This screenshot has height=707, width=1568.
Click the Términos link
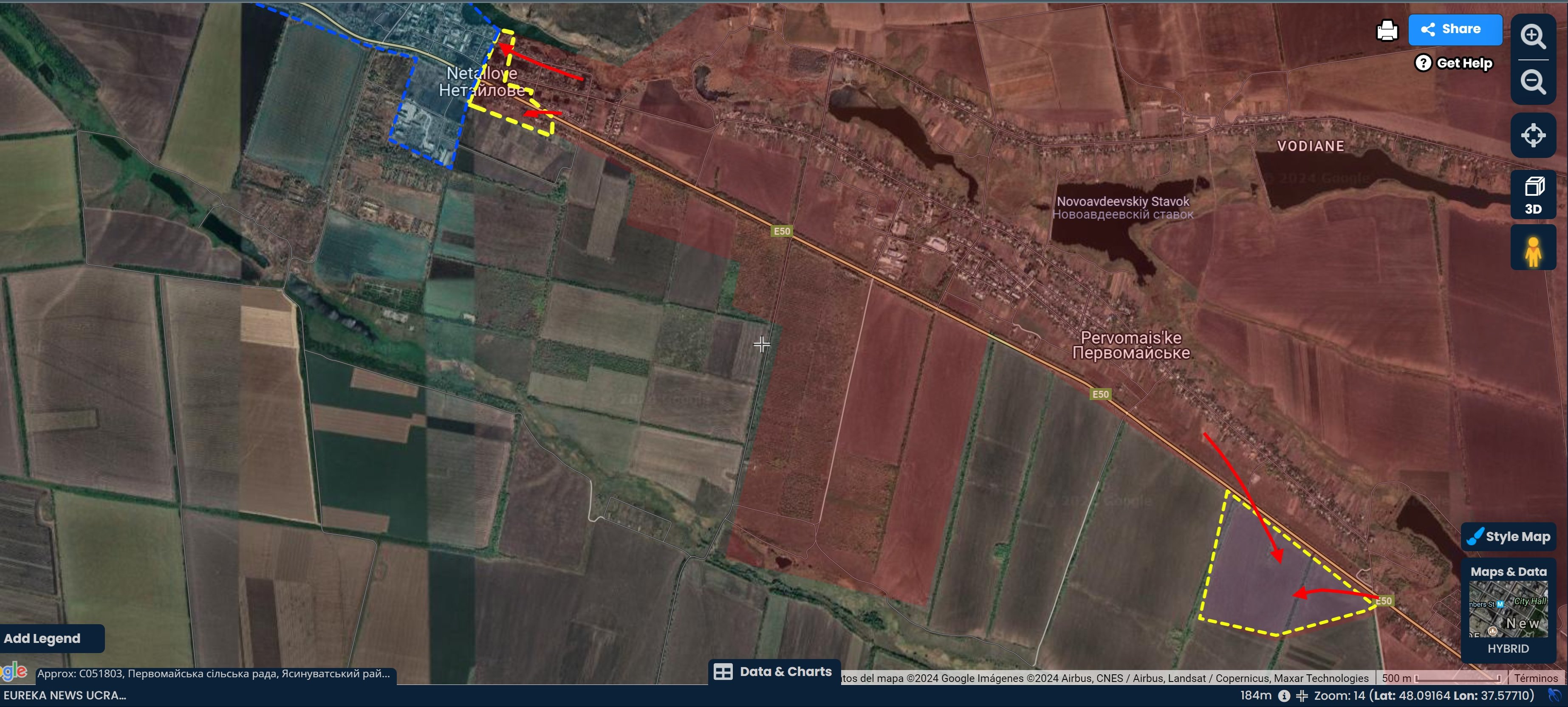[1535, 678]
